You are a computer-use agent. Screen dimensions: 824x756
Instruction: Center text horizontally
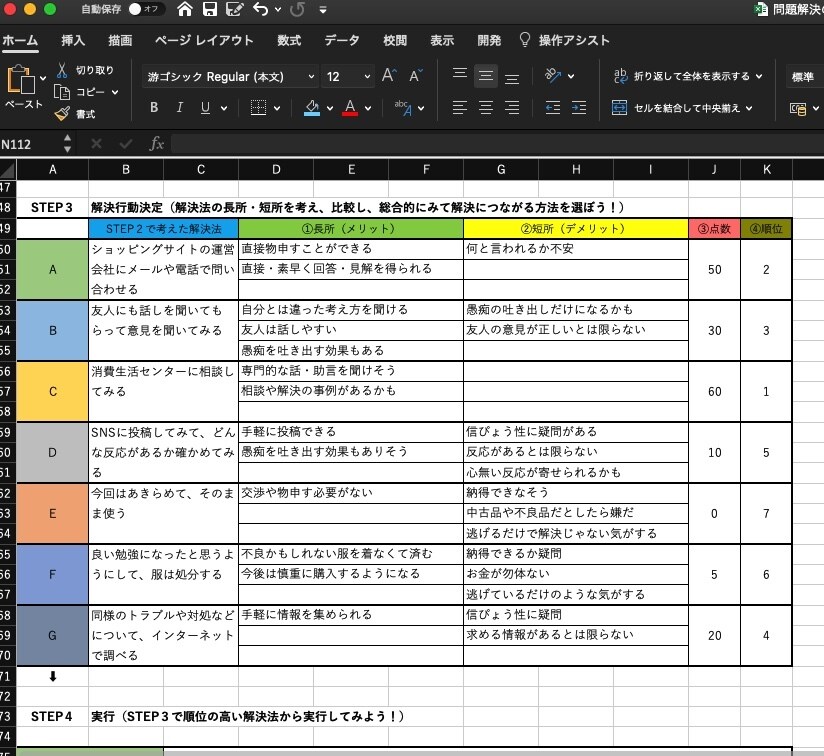486,108
